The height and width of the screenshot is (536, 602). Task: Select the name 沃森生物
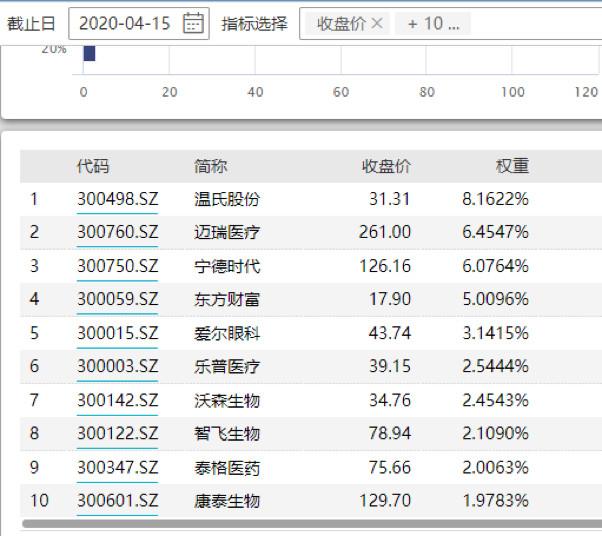(x=227, y=400)
